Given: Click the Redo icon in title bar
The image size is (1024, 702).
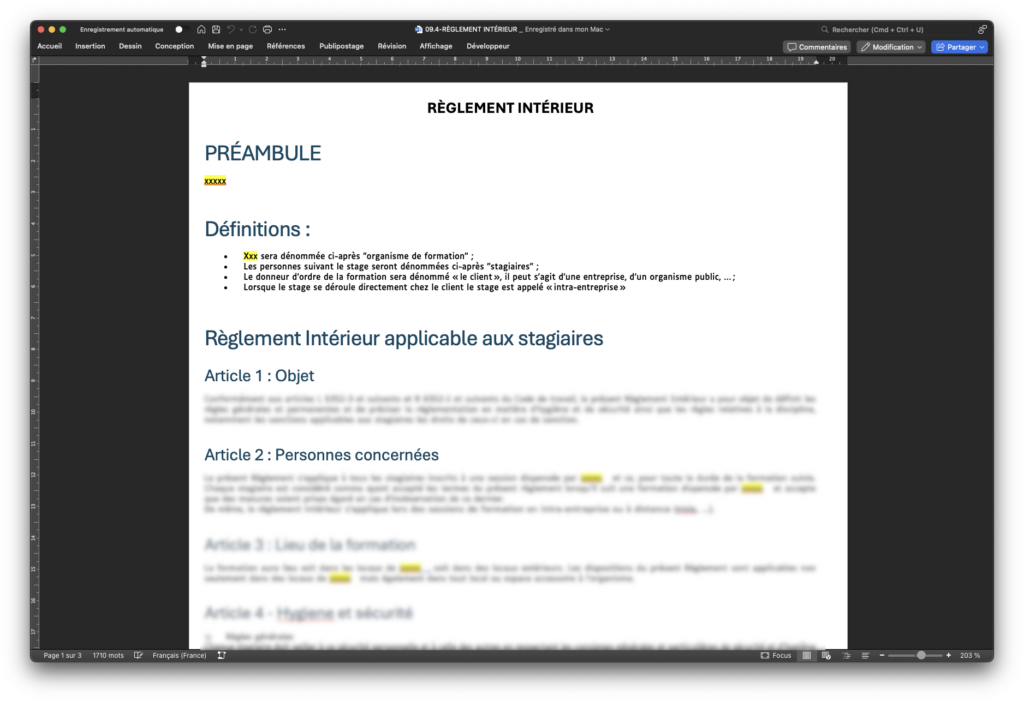Looking at the screenshot, I should pyautogui.click(x=252, y=30).
